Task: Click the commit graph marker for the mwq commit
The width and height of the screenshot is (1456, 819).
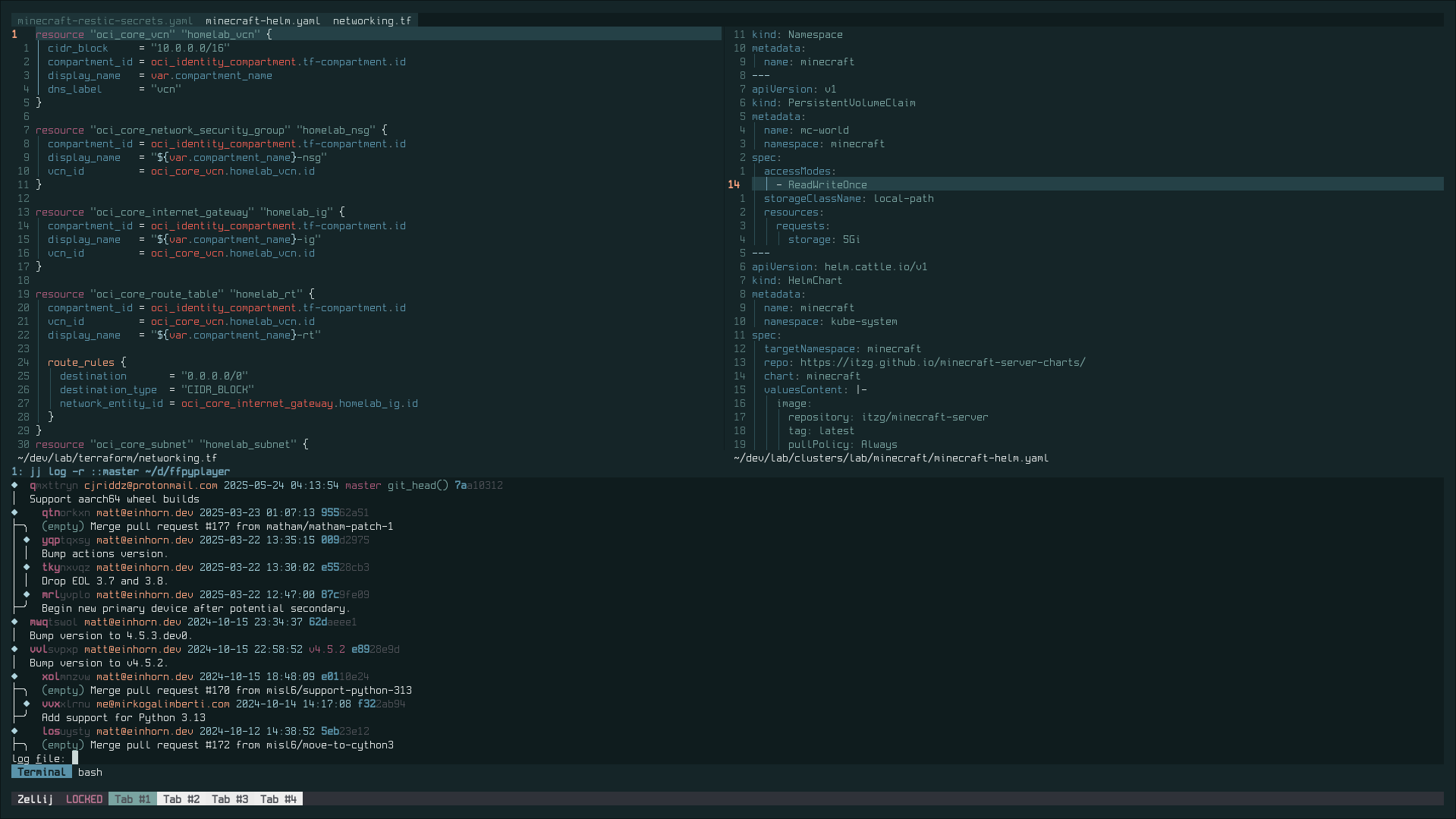Action: tap(14, 622)
